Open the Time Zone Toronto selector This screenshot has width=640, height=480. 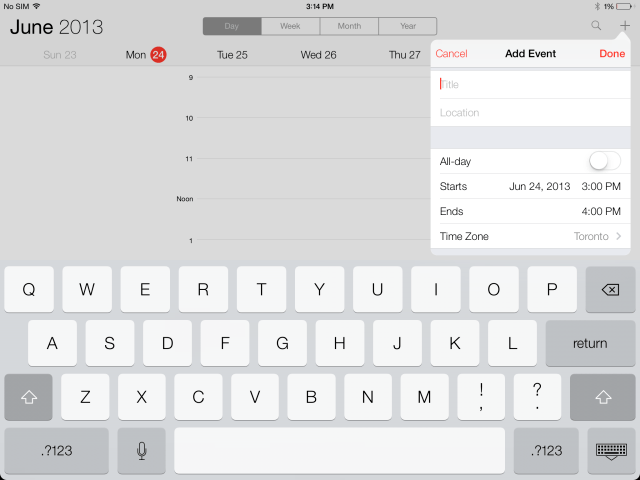[531, 236]
